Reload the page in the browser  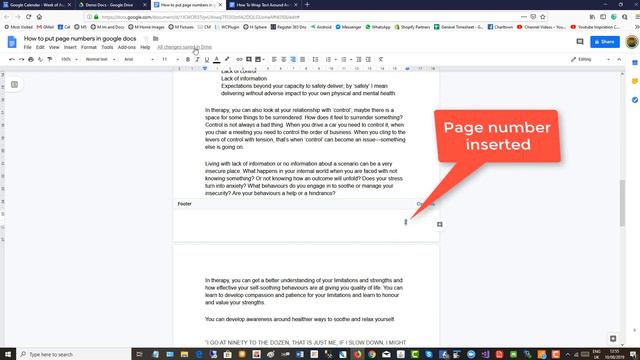coord(28,17)
